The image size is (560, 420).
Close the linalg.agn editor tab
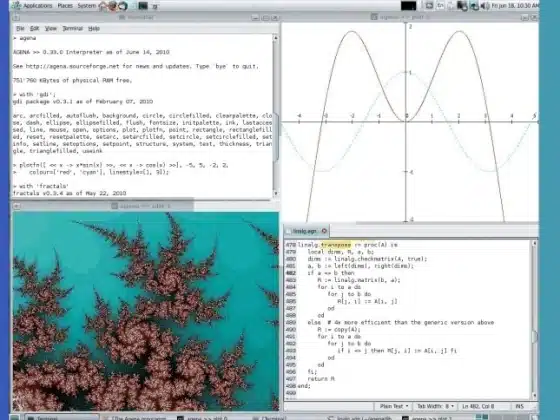[x=324, y=231]
